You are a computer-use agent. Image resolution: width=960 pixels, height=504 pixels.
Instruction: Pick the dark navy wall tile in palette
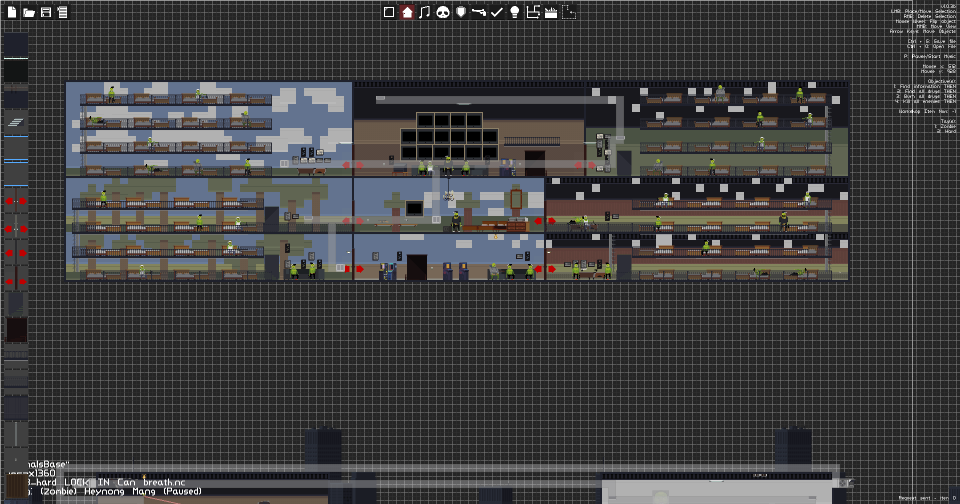[x=16, y=45]
